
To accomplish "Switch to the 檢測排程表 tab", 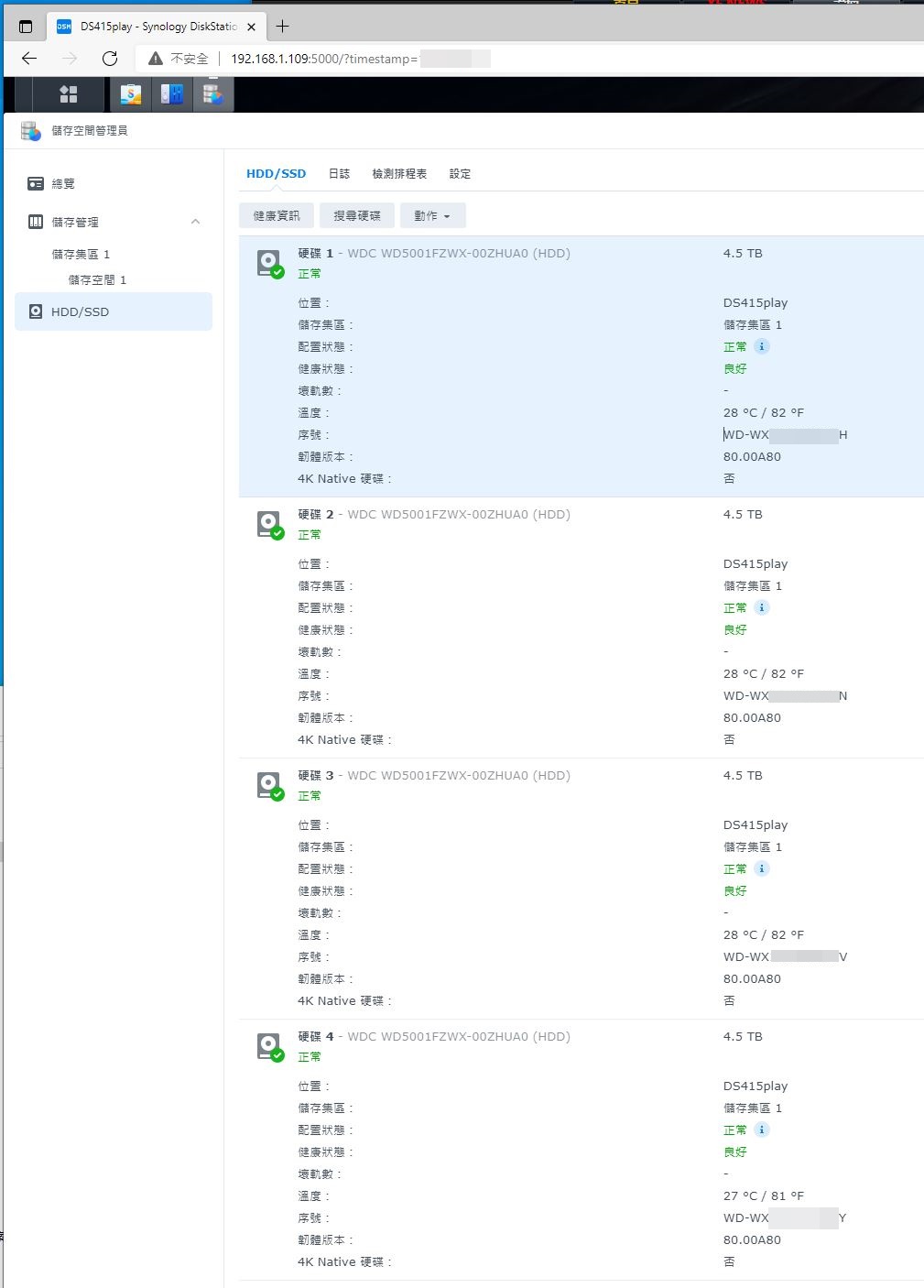I will pyautogui.click(x=399, y=174).
